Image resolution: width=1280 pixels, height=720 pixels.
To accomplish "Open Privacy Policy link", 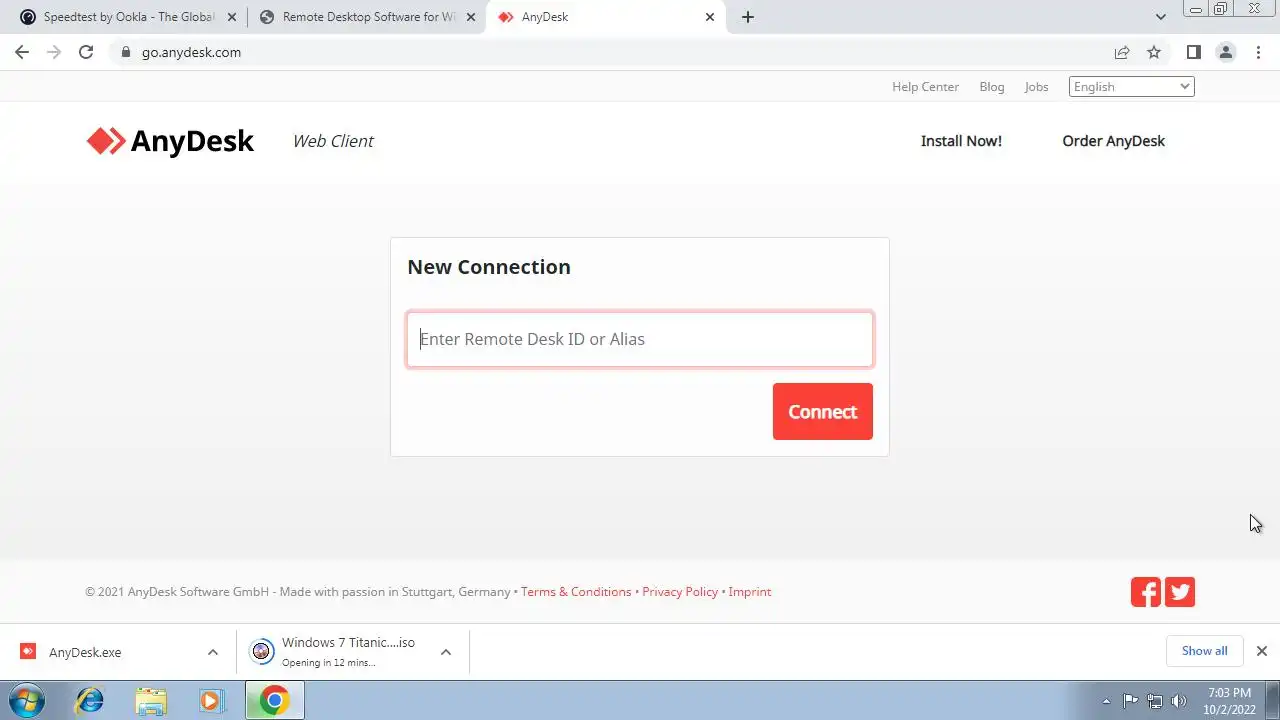I will [x=680, y=592].
